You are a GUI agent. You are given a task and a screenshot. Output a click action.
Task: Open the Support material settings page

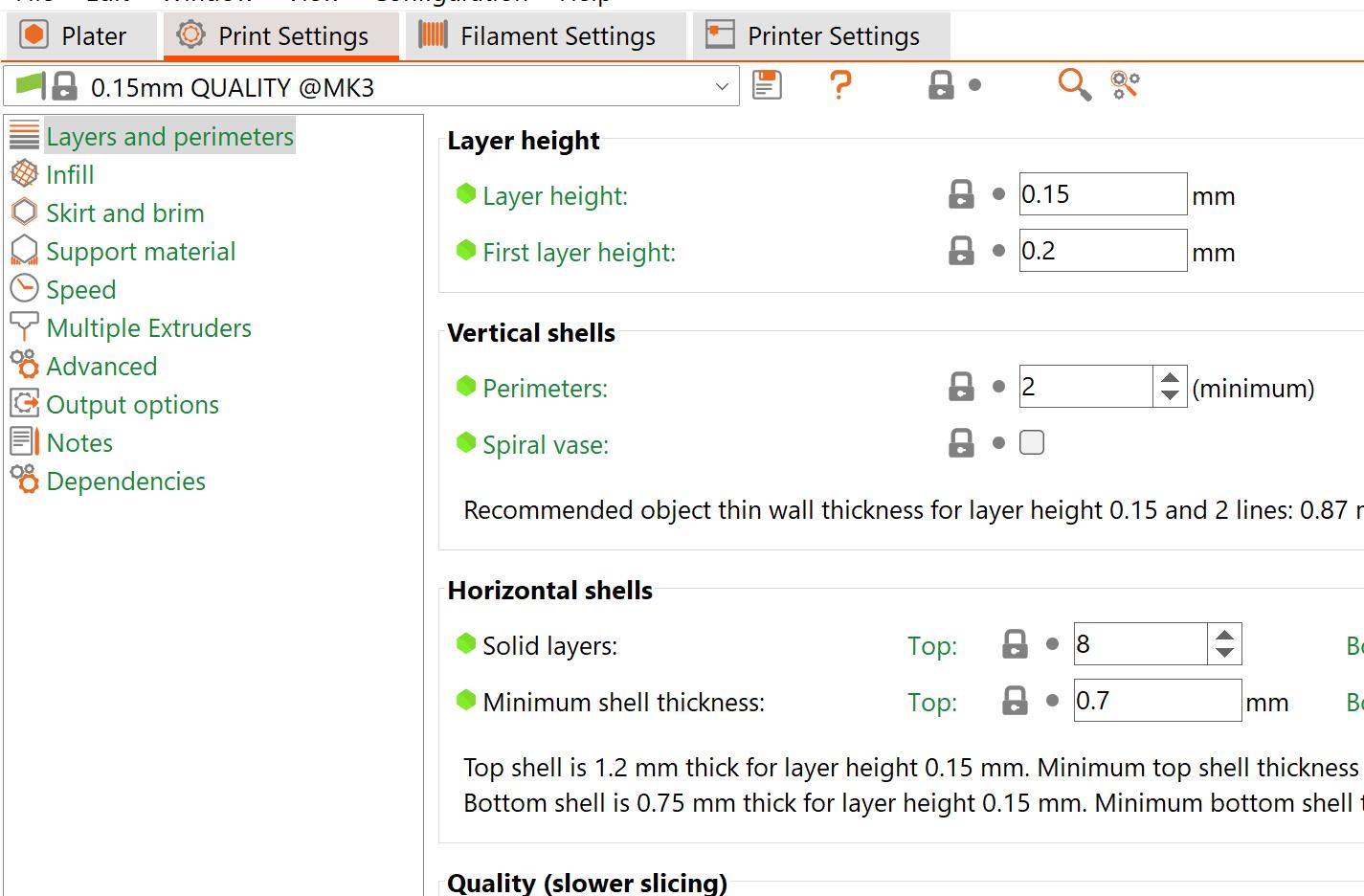(140, 252)
